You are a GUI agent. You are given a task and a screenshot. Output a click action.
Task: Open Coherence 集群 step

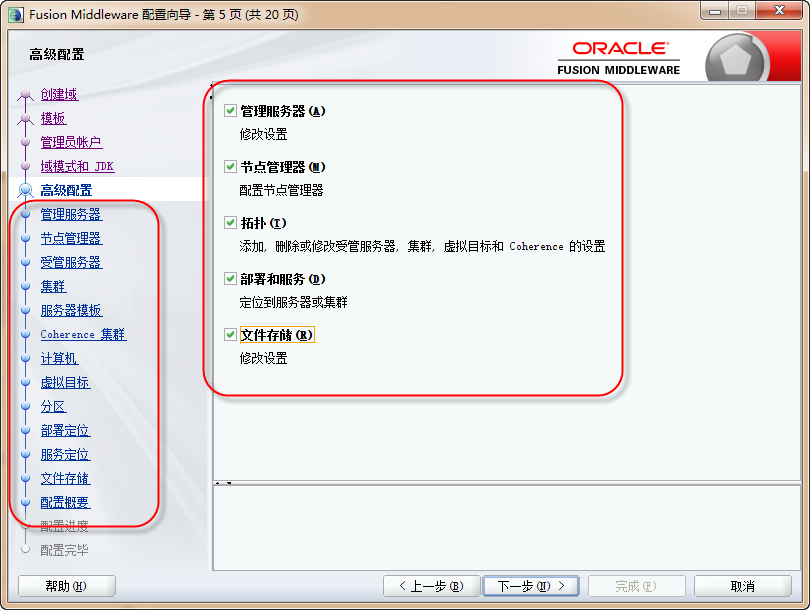click(x=83, y=335)
